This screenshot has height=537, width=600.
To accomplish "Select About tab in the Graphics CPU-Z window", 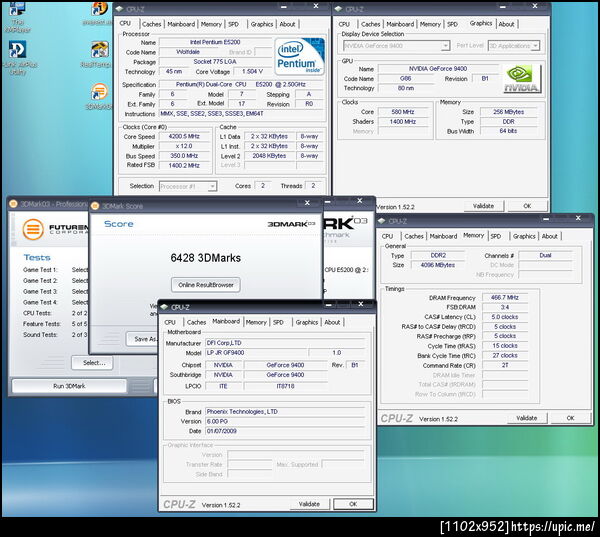I will point(506,24).
